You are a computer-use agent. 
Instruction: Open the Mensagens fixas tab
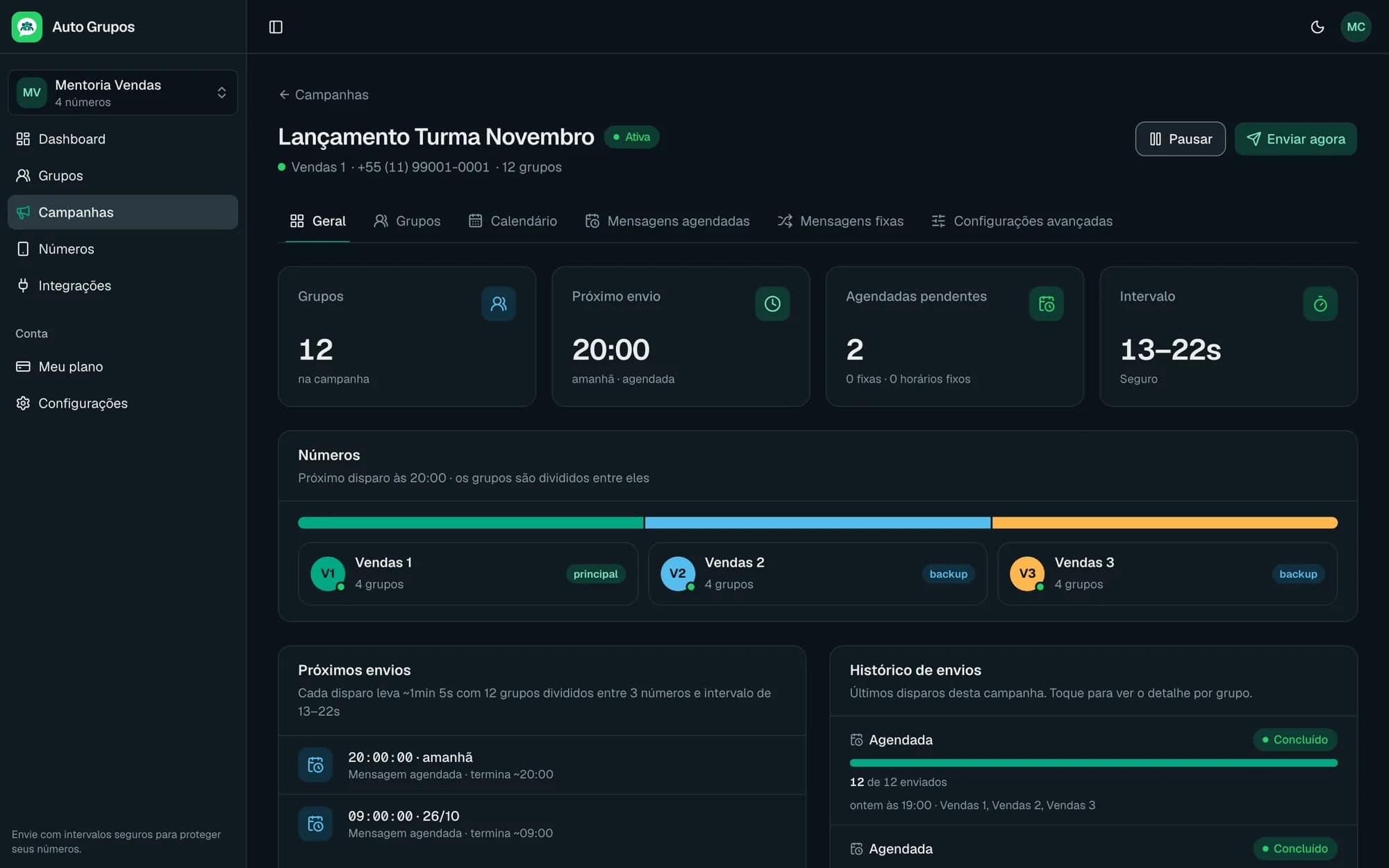tap(840, 221)
